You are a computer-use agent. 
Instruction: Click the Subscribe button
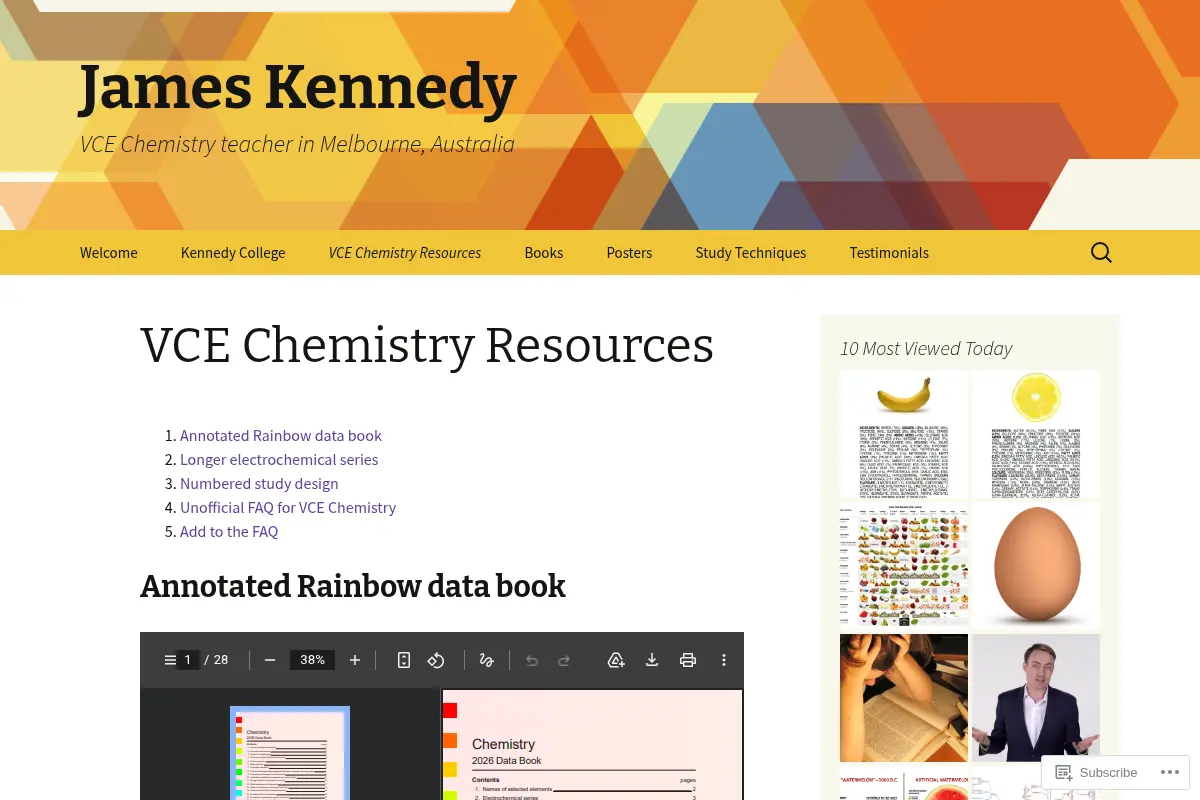(1097, 772)
